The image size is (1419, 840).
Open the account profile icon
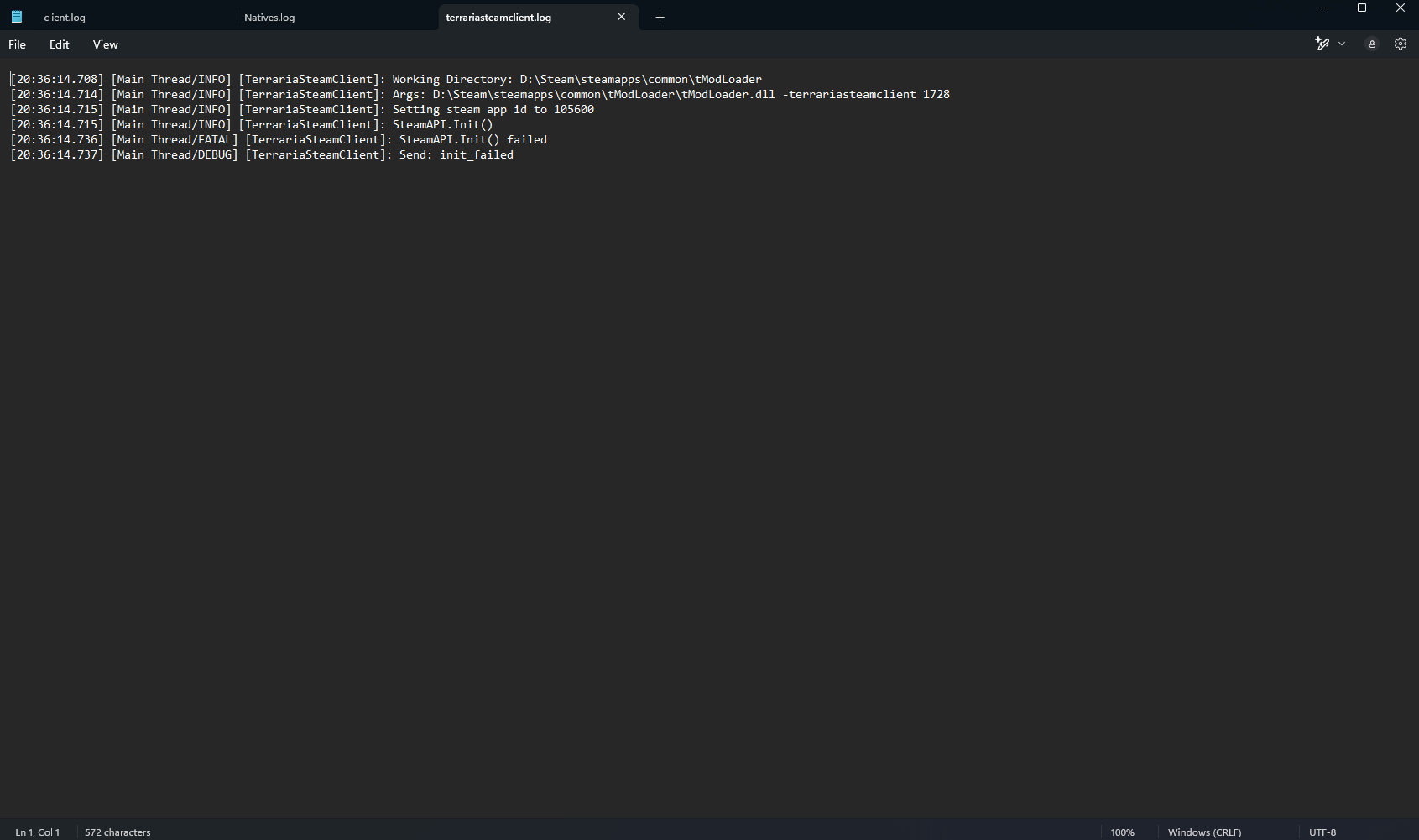coord(1372,44)
